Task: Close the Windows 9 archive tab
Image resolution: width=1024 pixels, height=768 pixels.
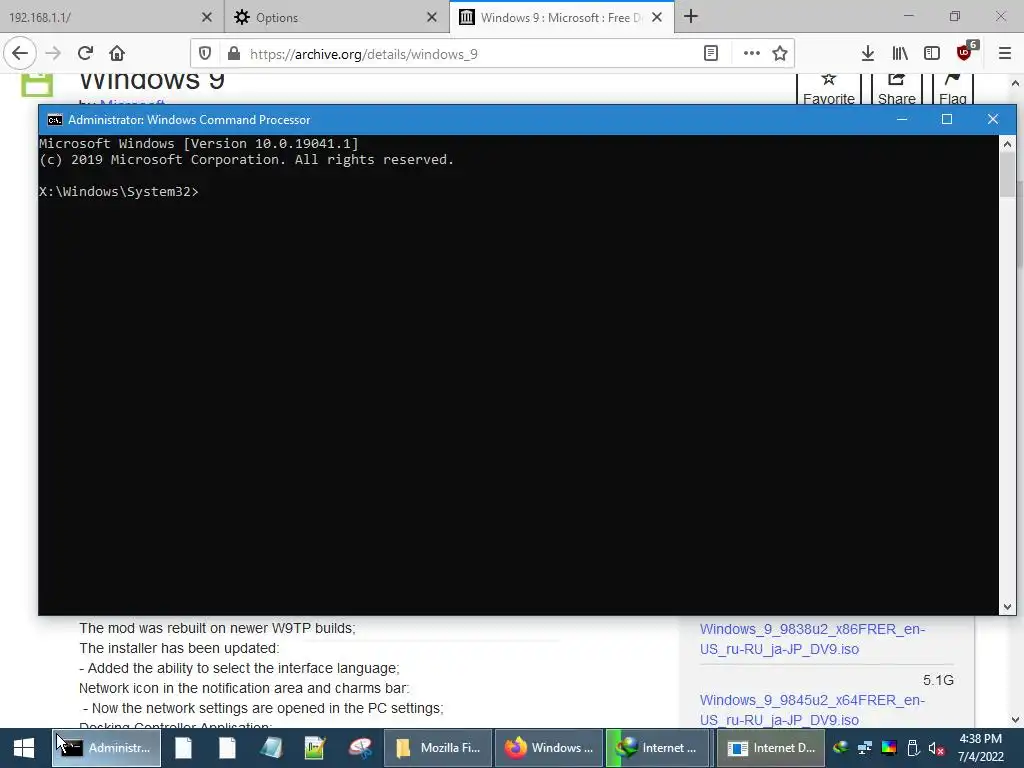Action: tap(657, 17)
